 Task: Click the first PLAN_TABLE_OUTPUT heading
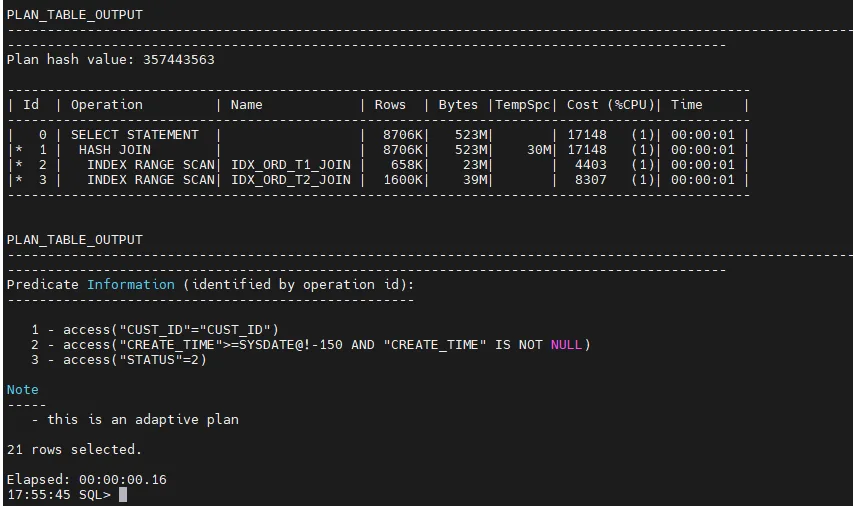[75, 15]
